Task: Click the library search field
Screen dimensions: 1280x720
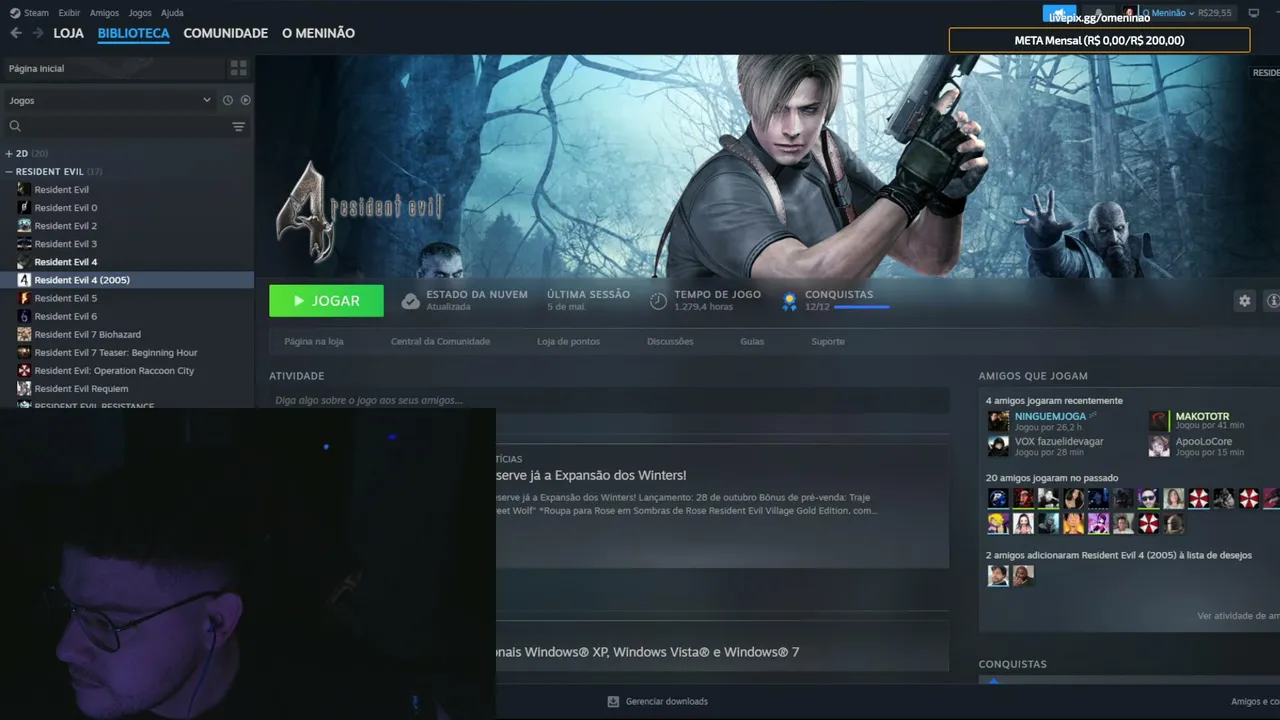Action: coord(127,126)
